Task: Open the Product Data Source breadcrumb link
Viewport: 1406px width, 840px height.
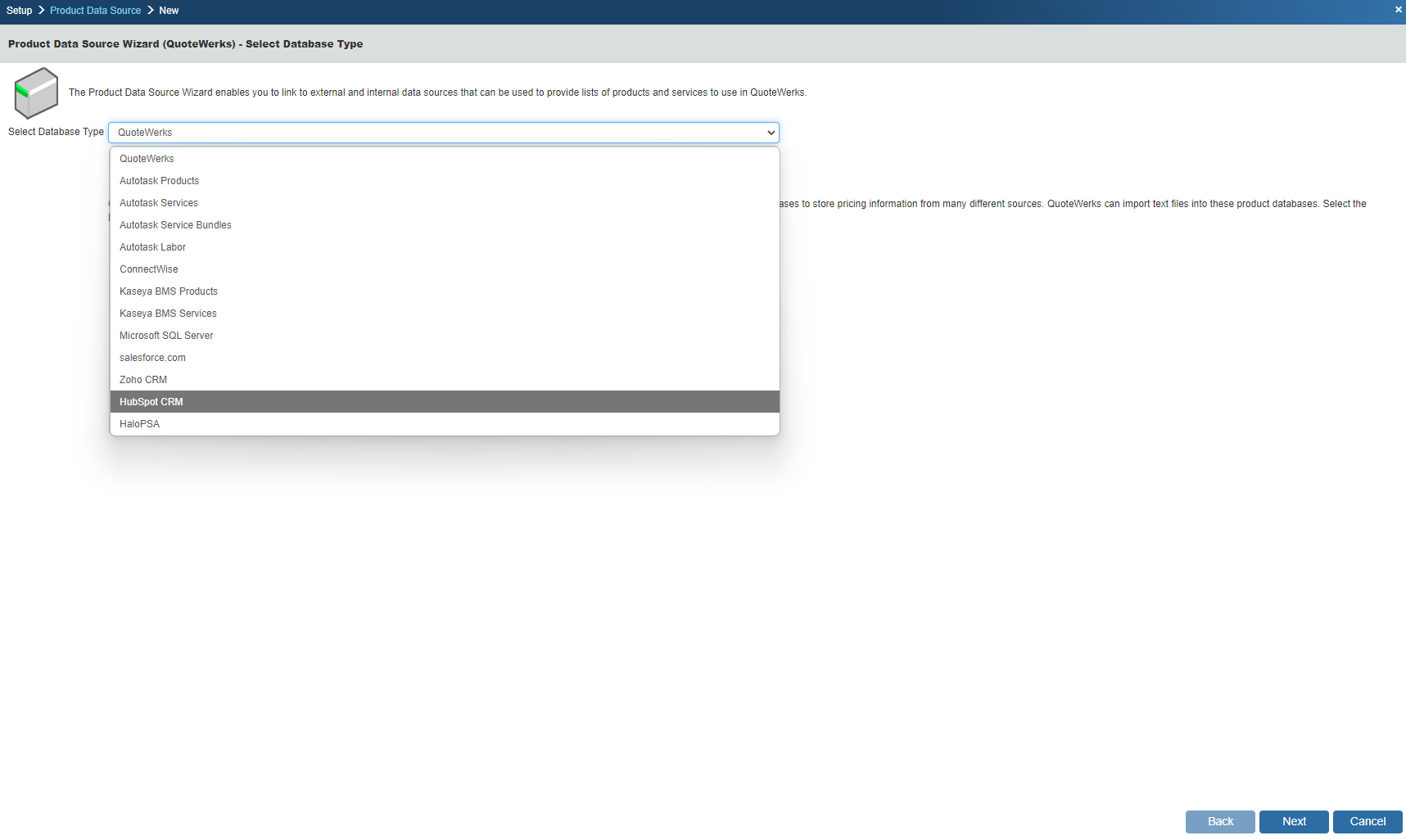Action: pyautogui.click(x=95, y=11)
